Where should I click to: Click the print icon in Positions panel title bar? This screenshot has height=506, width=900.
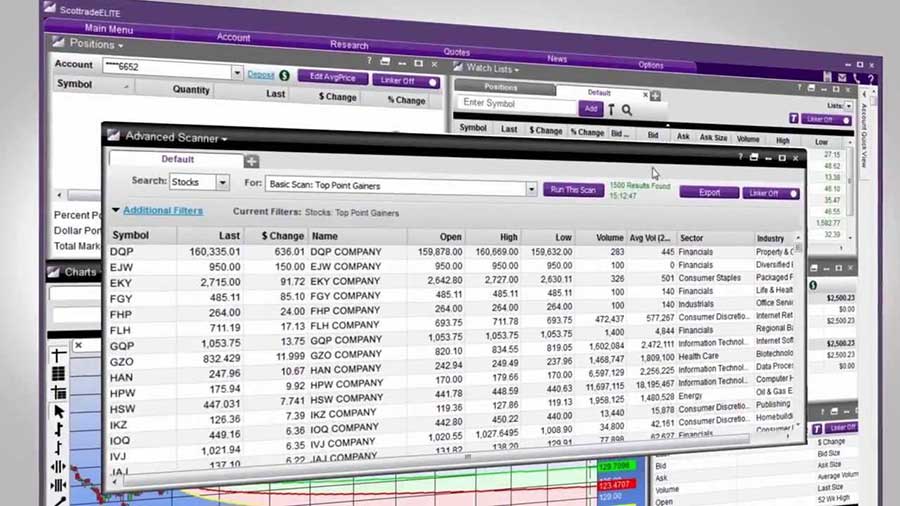pyautogui.click(x=385, y=61)
